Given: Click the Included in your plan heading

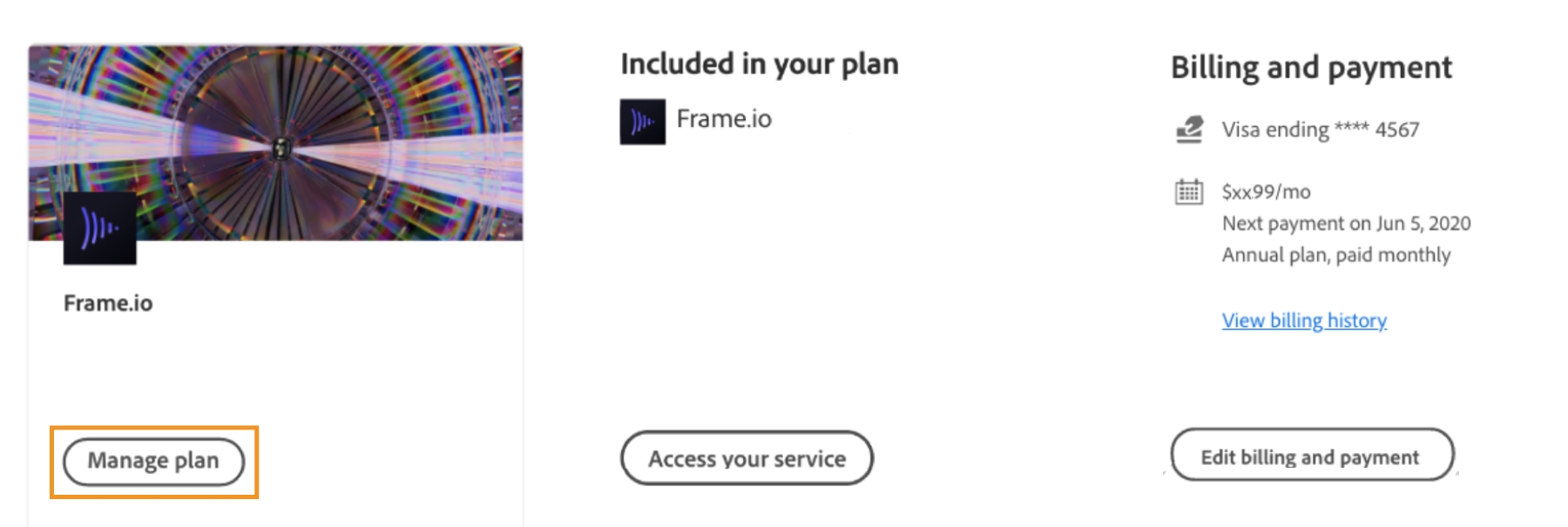Looking at the screenshot, I should (759, 64).
